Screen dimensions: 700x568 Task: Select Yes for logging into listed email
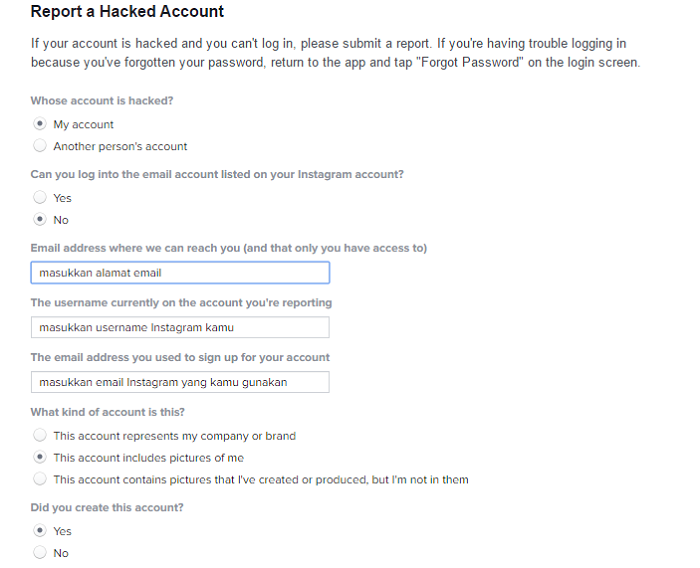click(x=40, y=198)
